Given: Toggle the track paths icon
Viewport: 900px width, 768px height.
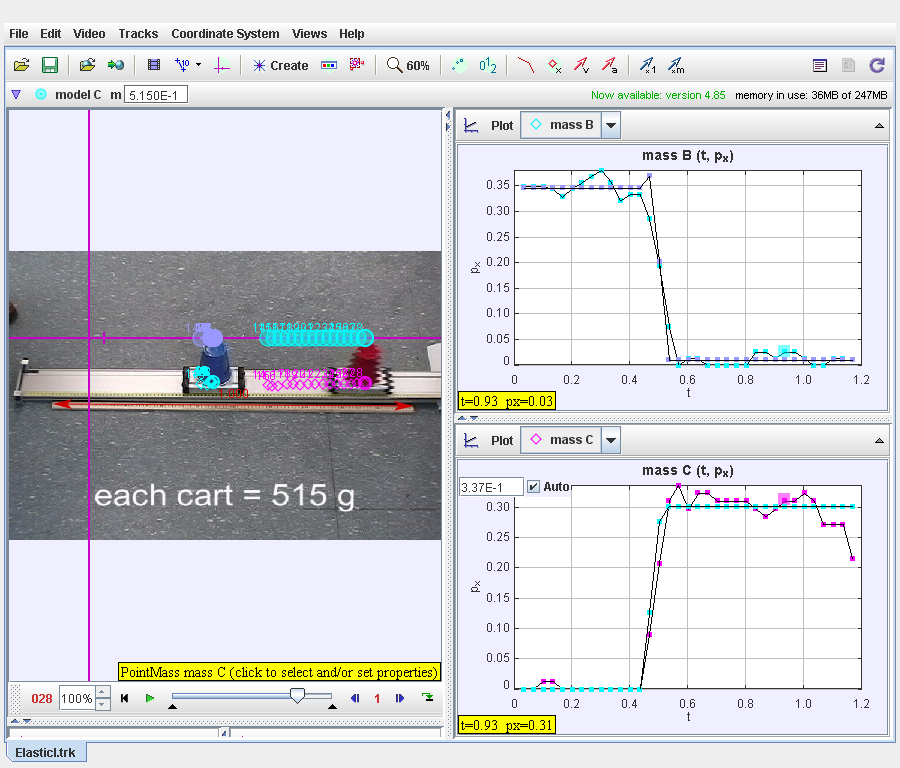Looking at the screenshot, I should [x=526, y=65].
